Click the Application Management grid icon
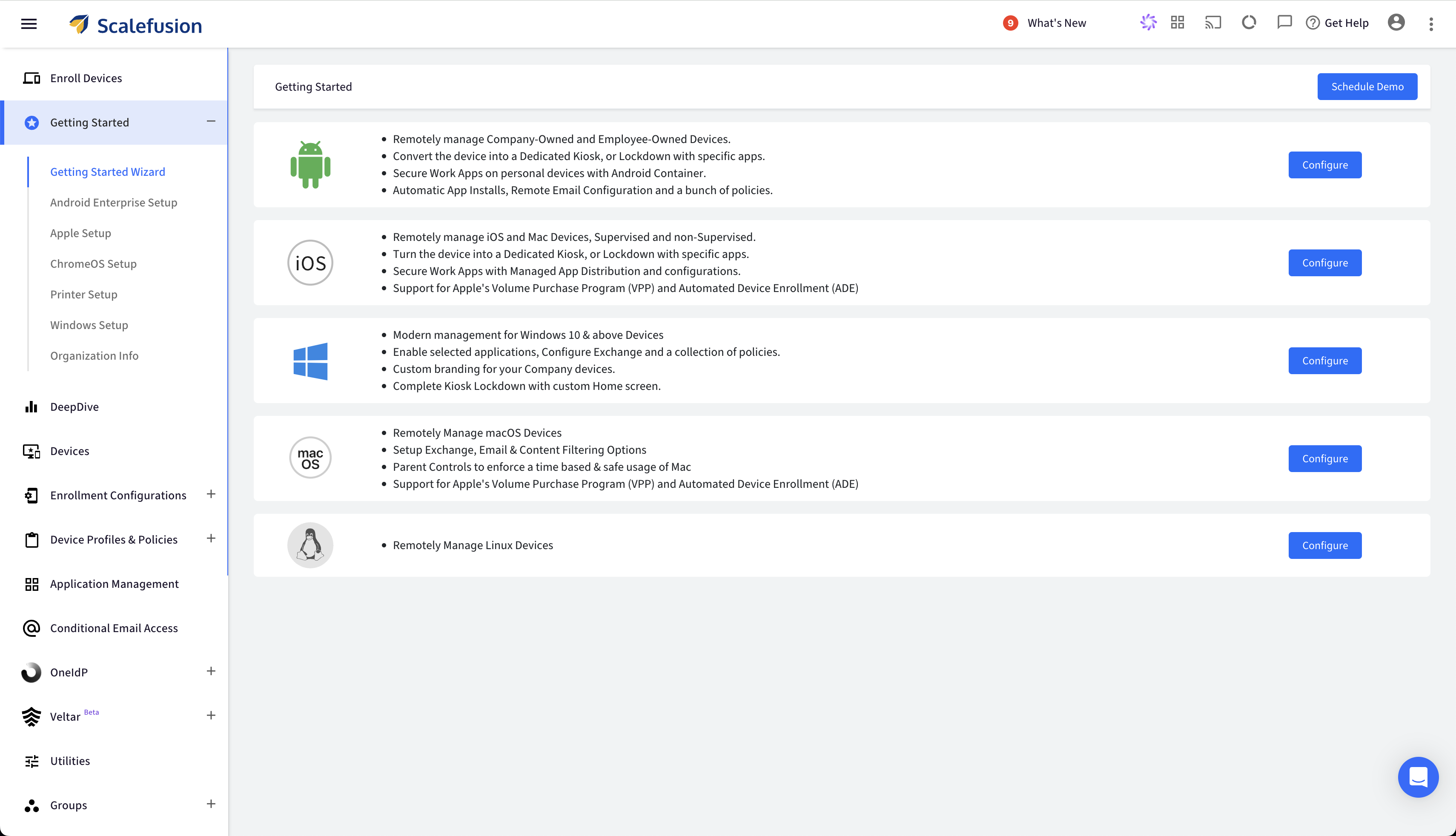Viewport: 1456px width, 836px height. coord(32,584)
